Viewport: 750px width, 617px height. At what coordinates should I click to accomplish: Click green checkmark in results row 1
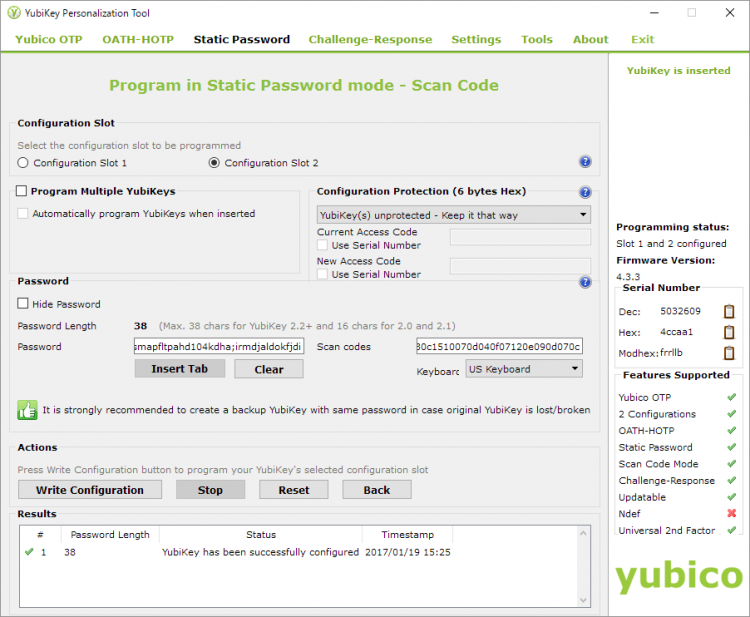[29, 552]
